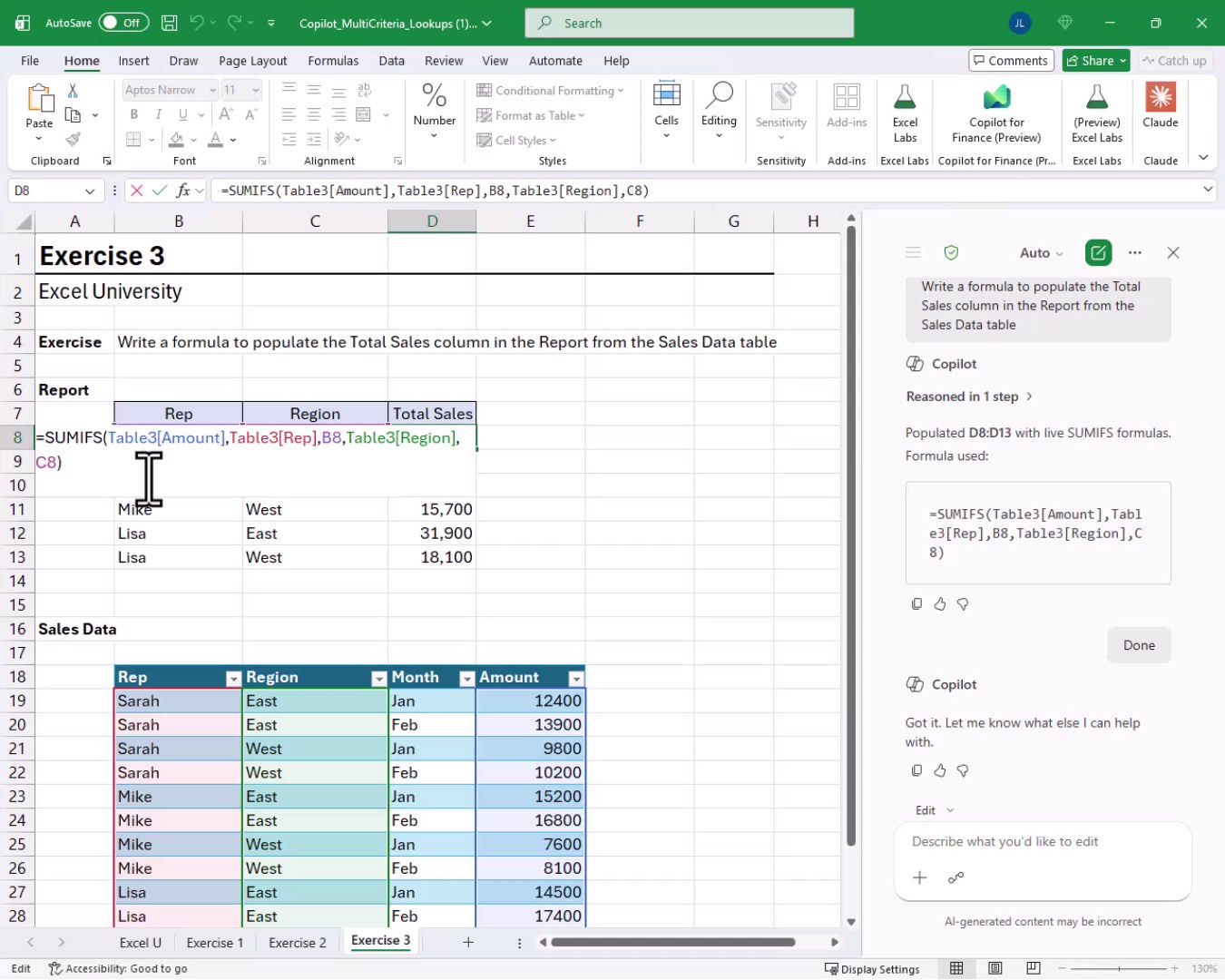Launch Copilot for Finance (Preview)
This screenshot has width=1225, height=980.
(x=996, y=113)
